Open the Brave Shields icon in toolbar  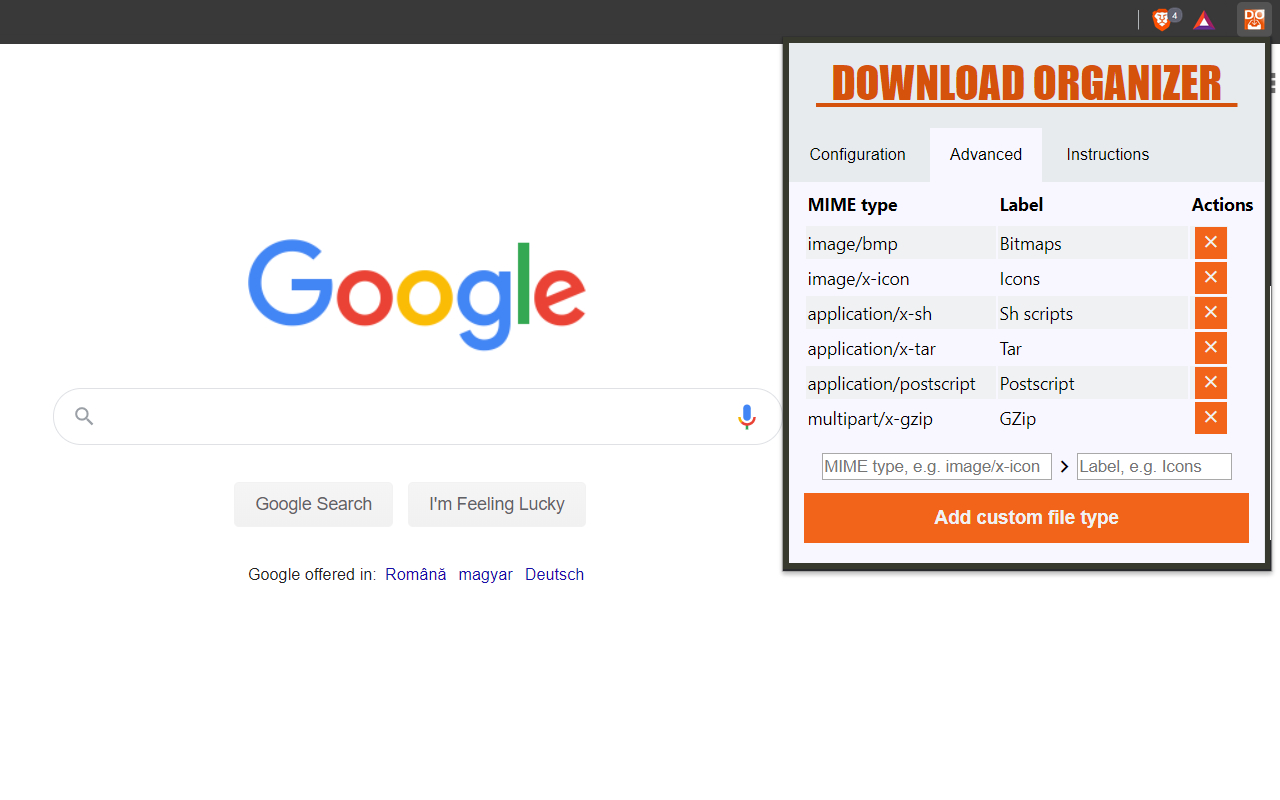coord(1162,20)
